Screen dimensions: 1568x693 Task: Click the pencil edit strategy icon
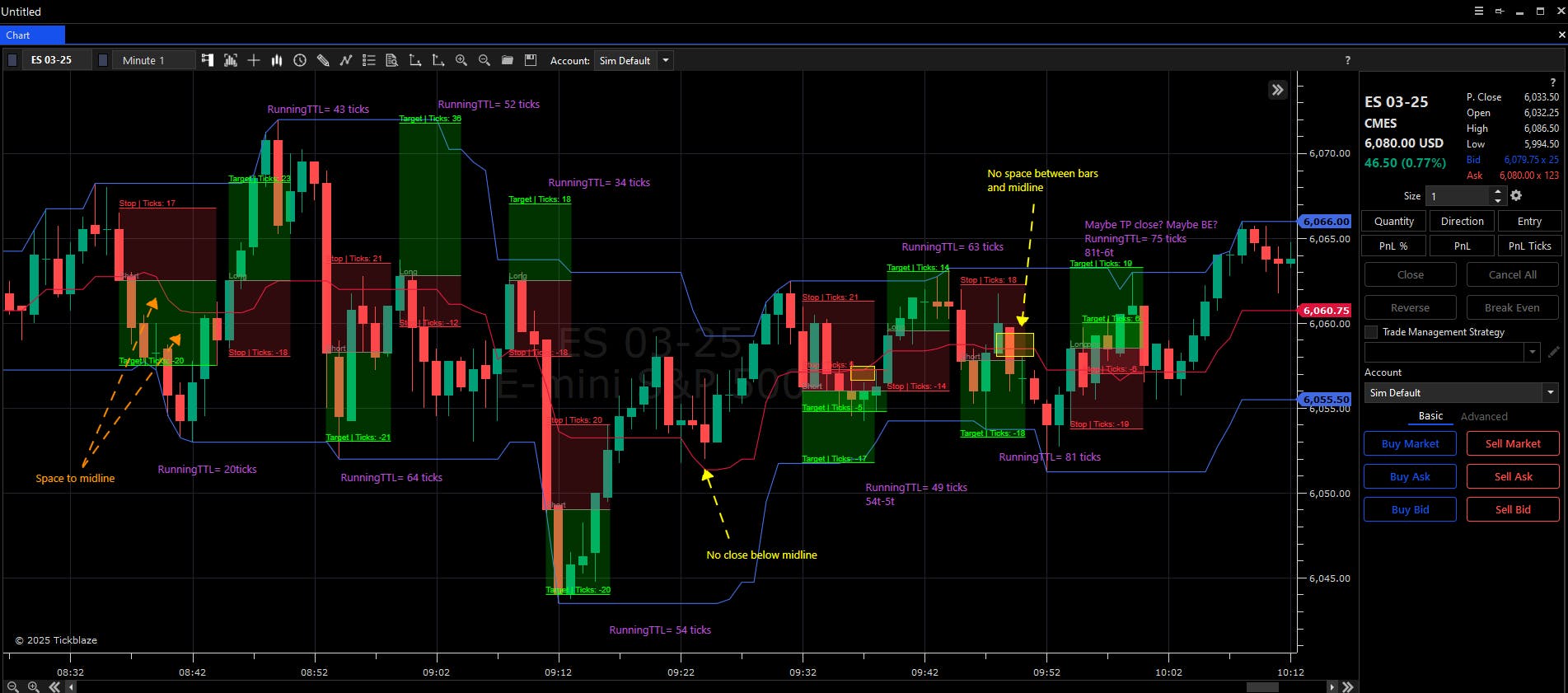click(1554, 352)
